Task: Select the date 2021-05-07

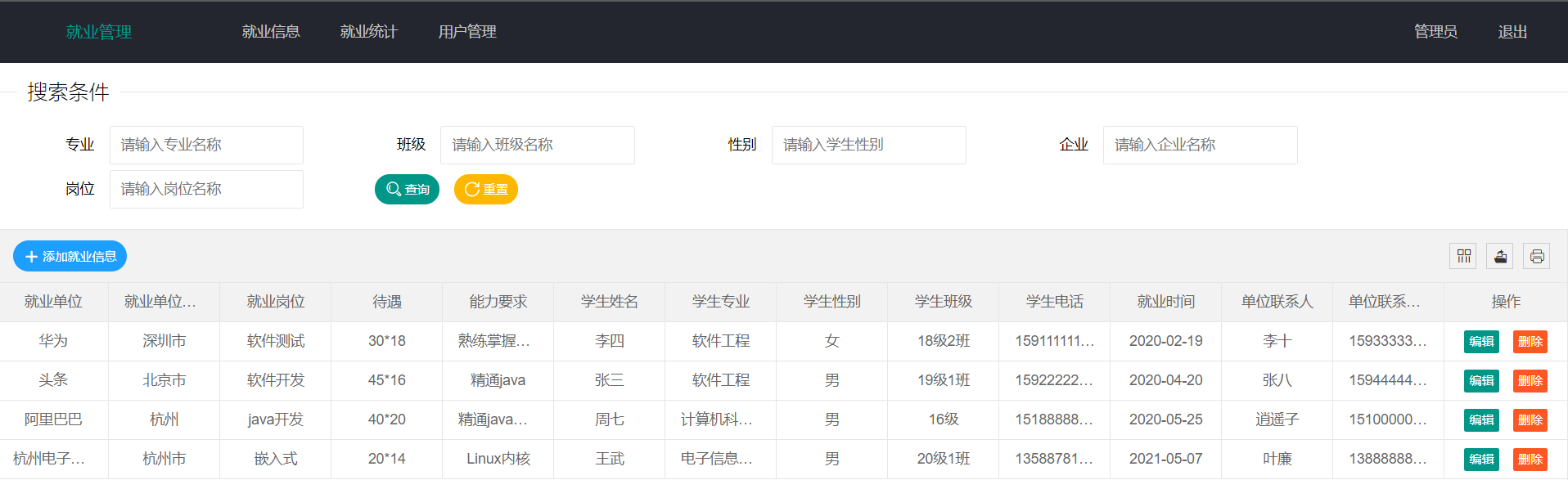Action: tap(1166, 459)
